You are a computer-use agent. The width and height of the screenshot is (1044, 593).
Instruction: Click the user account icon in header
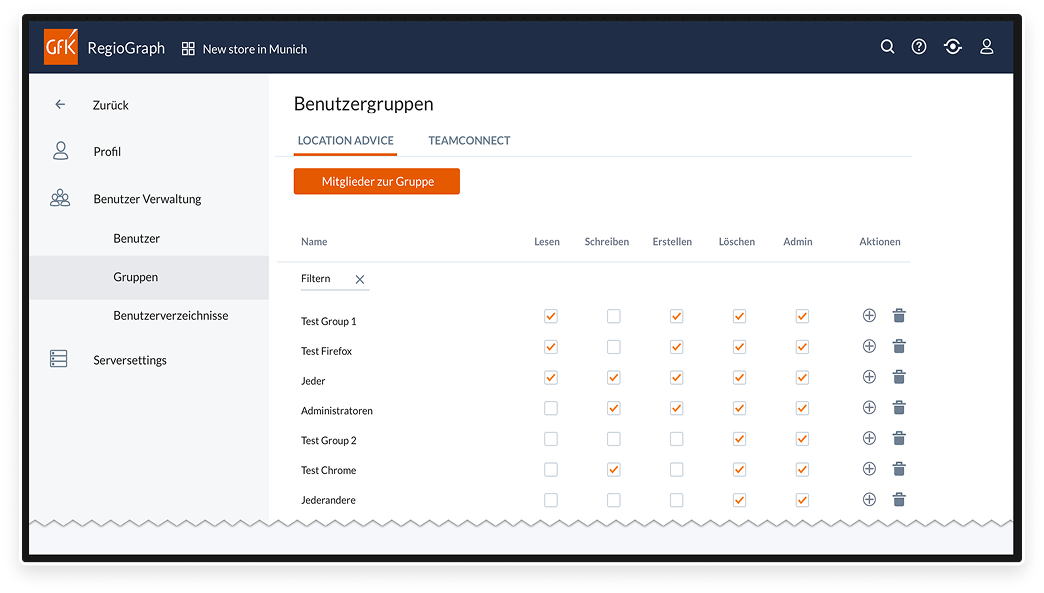coord(986,47)
